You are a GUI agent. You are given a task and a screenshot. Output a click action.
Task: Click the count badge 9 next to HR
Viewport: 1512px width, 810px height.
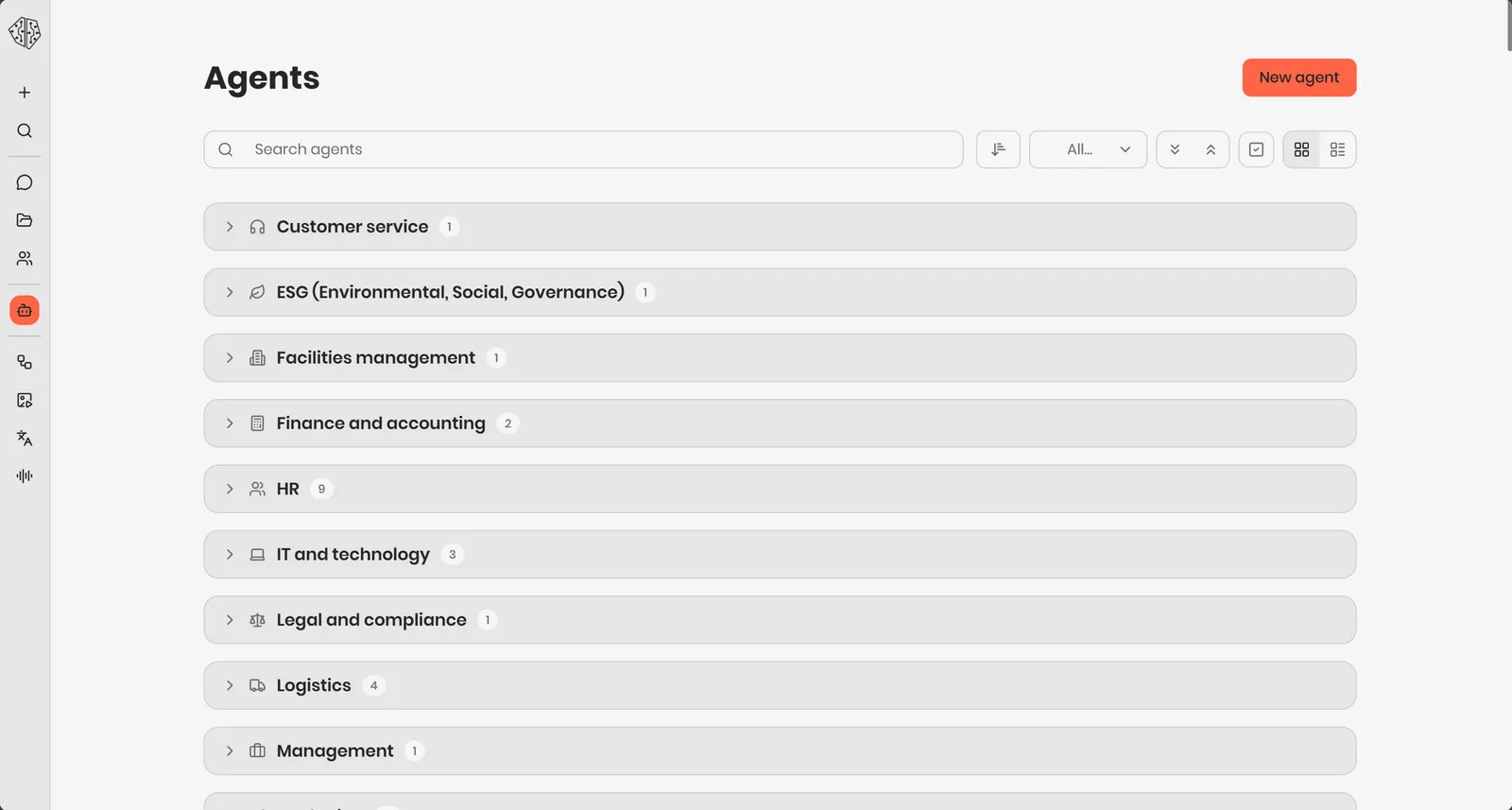(321, 489)
